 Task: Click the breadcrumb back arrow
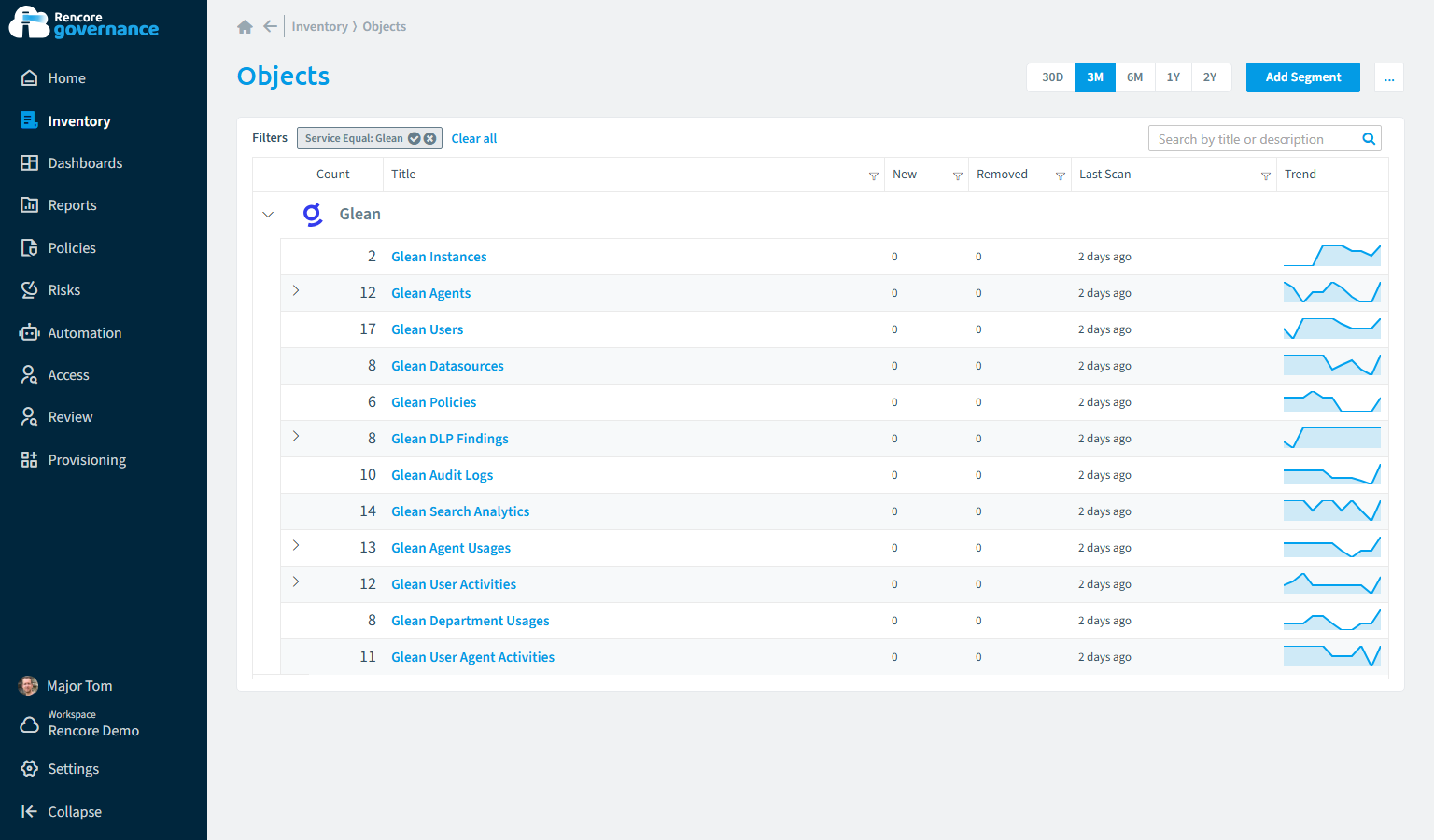pos(270,26)
